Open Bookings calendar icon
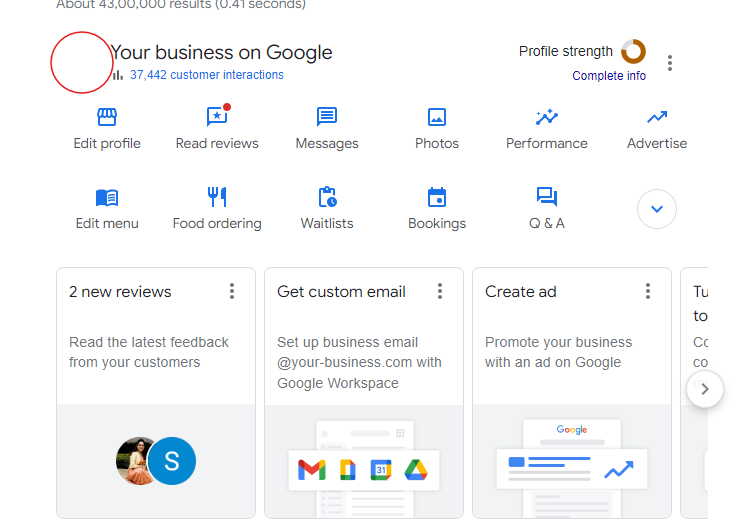 (437, 197)
